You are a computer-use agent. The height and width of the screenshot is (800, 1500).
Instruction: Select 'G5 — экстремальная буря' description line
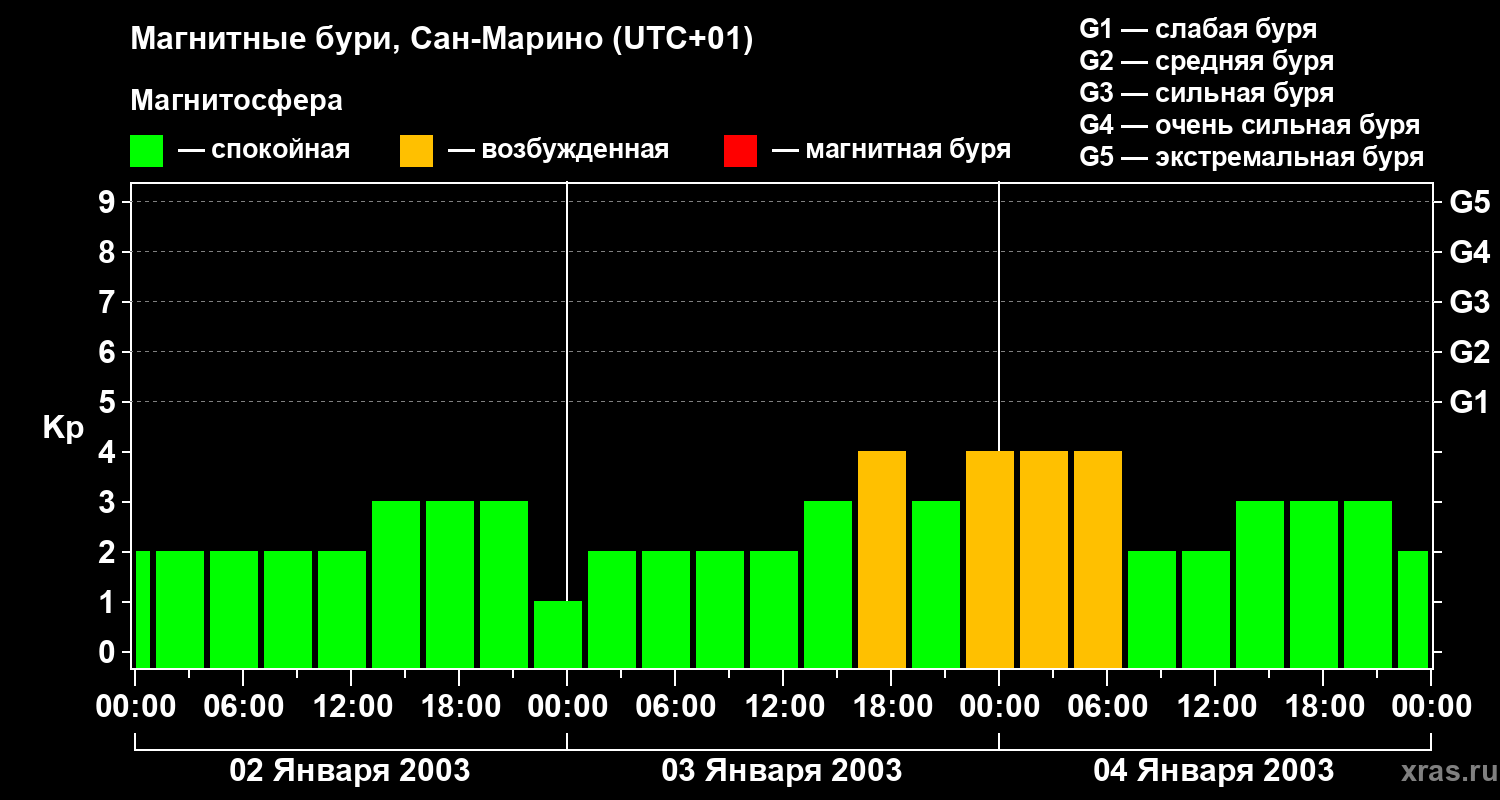point(1251,157)
